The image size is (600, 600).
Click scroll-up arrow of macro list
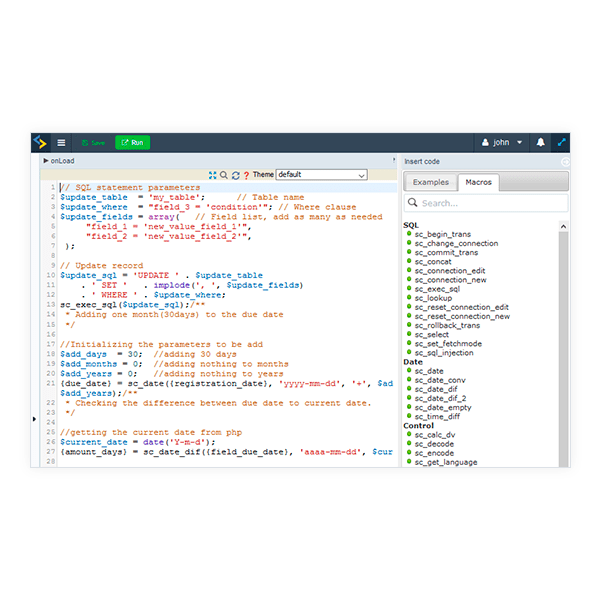point(563,227)
